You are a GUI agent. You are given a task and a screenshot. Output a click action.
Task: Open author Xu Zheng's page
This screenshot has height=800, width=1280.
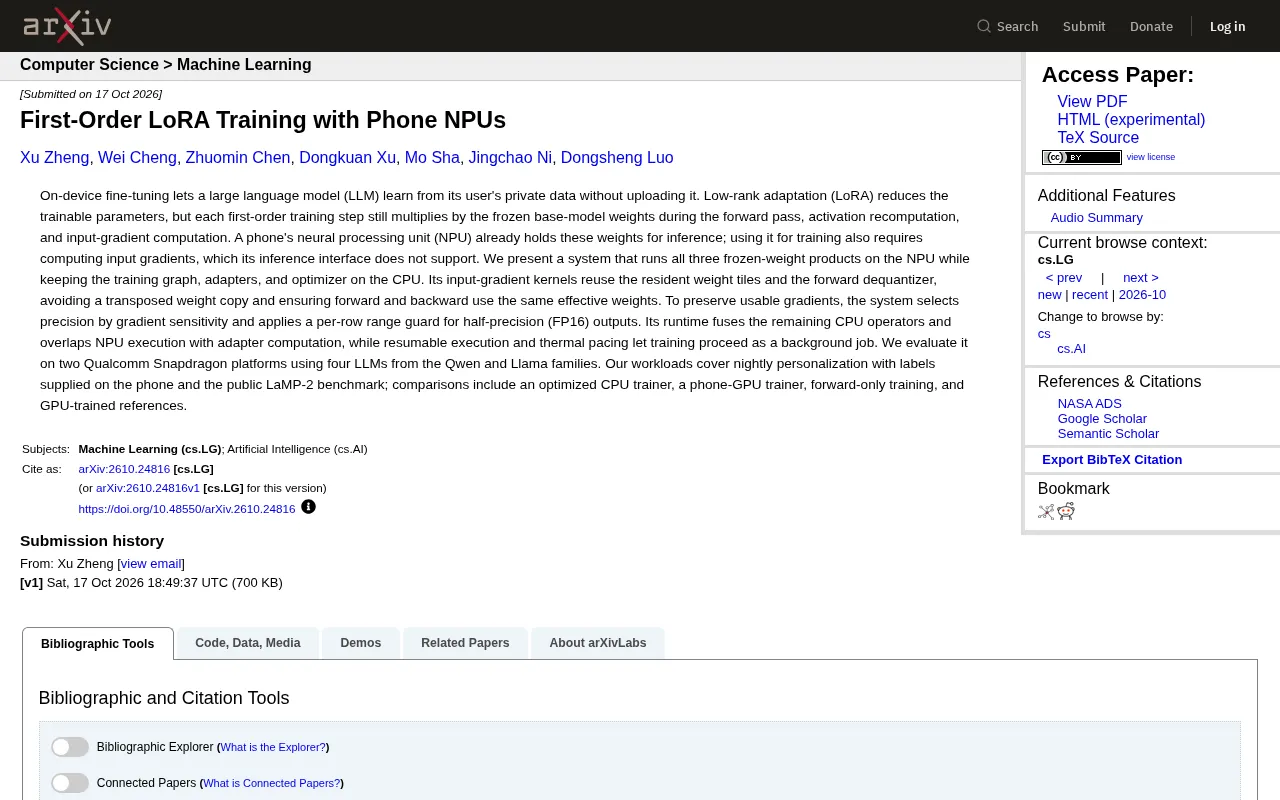pyautogui.click(x=55, y=158)
